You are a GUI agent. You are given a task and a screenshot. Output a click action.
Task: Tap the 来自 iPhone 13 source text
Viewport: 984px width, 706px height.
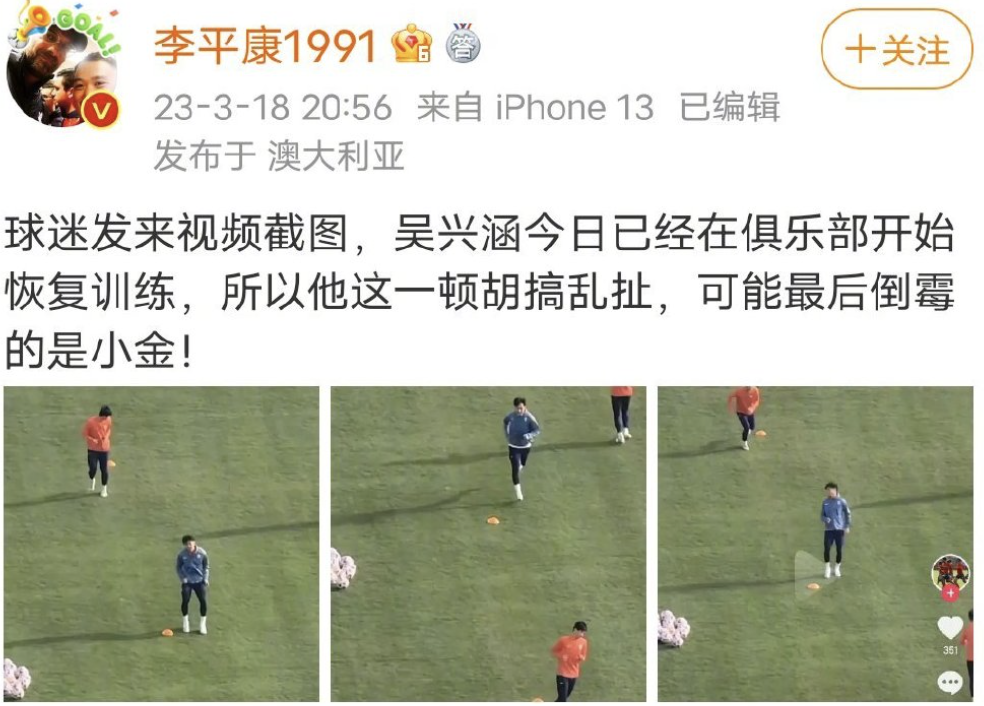pyautogui.click(x=535, y=107)
